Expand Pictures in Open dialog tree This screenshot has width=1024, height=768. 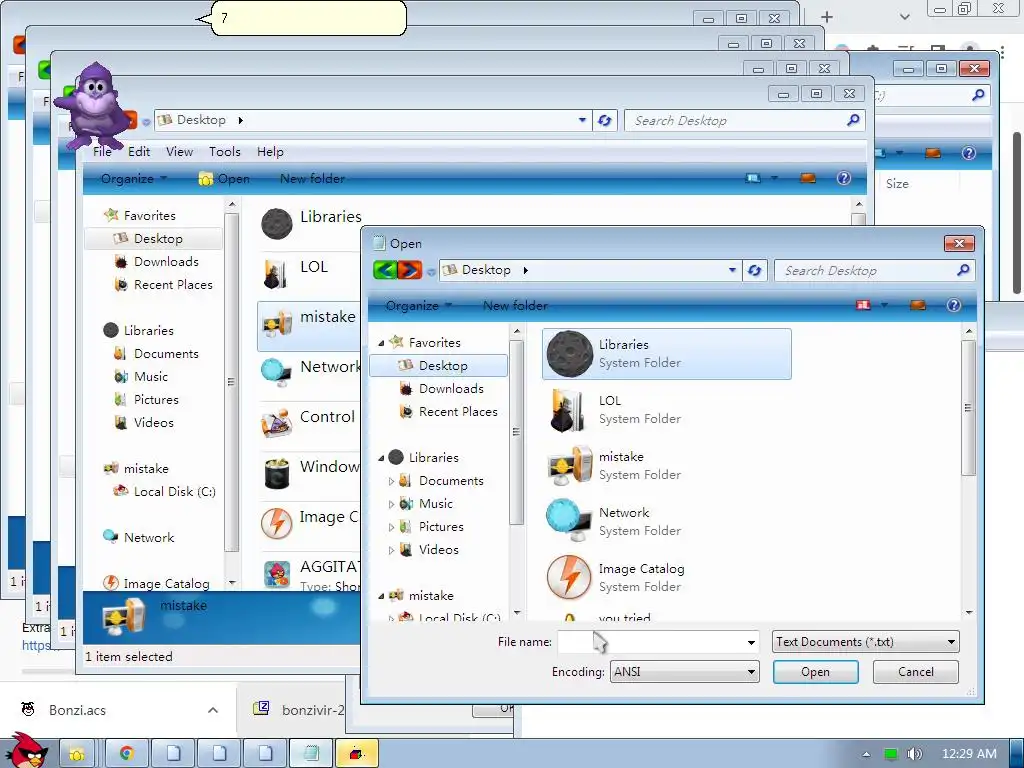[391, 527]
